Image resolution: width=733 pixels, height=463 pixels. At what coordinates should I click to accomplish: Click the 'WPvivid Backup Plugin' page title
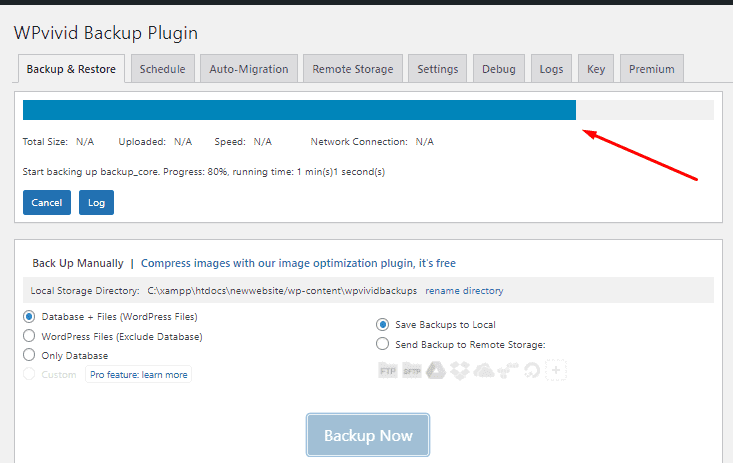click(x=106, y=33)
